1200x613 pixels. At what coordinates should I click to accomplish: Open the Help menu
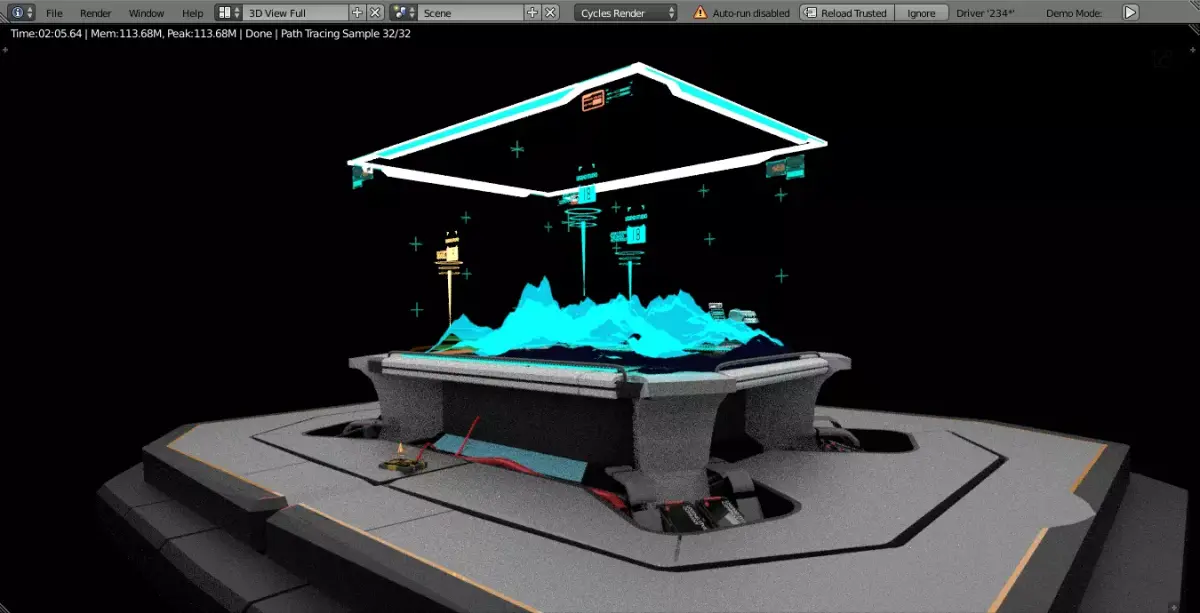(193, 13)
